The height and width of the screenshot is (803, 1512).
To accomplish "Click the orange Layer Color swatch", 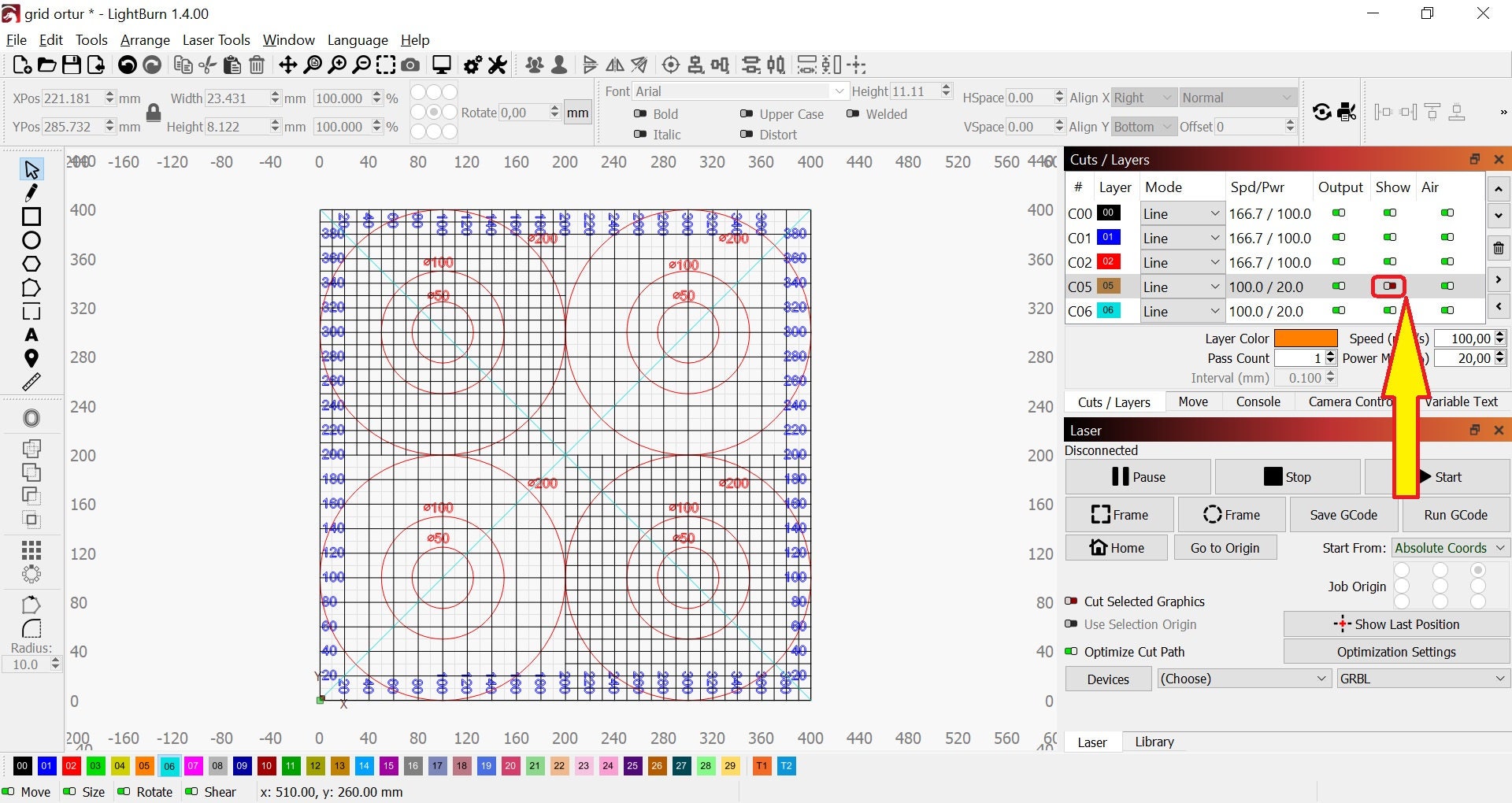I will click(x=1306, y=339).
